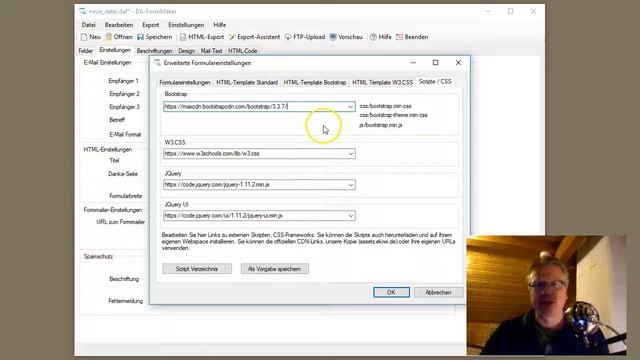Open the Hilfe menu in the menu bar

pyautogui.click(x=220, y=25)
